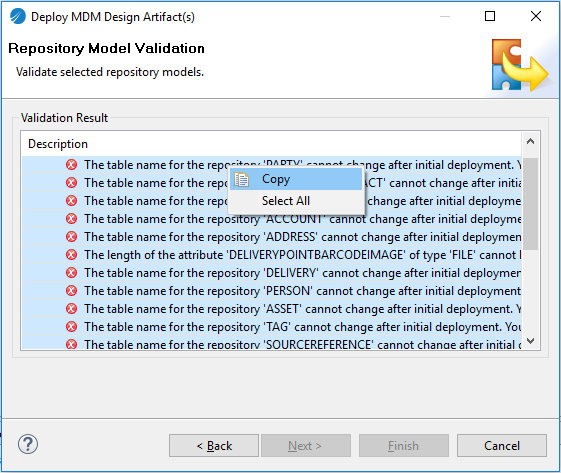The height and width of the screenshot is (473, 561).
Task: Select the 'DELIVERY' repository error row
Action: pyautogui.click(x=272, y=273)
